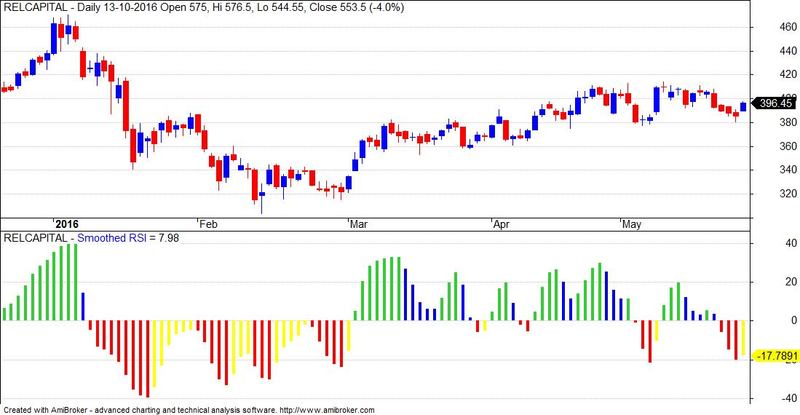This screenshot has height=415, width=800.
Task: Select the Apr date axis marker
Action: pyautogui.click(x=502, y=224)
